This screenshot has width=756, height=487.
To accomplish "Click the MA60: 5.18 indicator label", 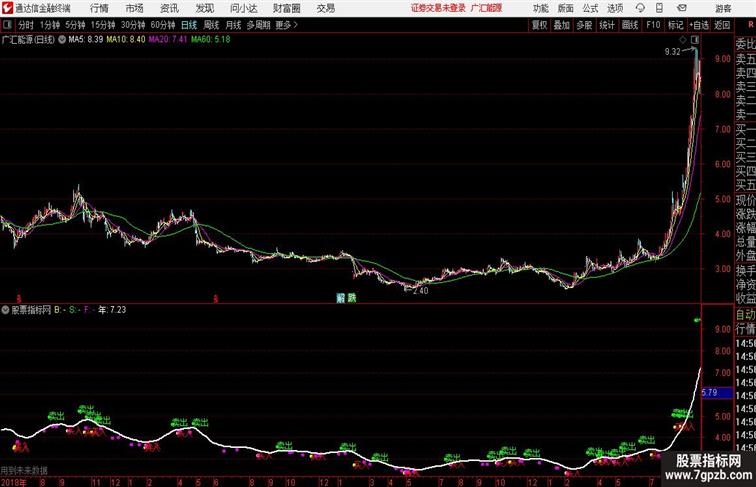I will pyautogui.click(x=211, y=40).
